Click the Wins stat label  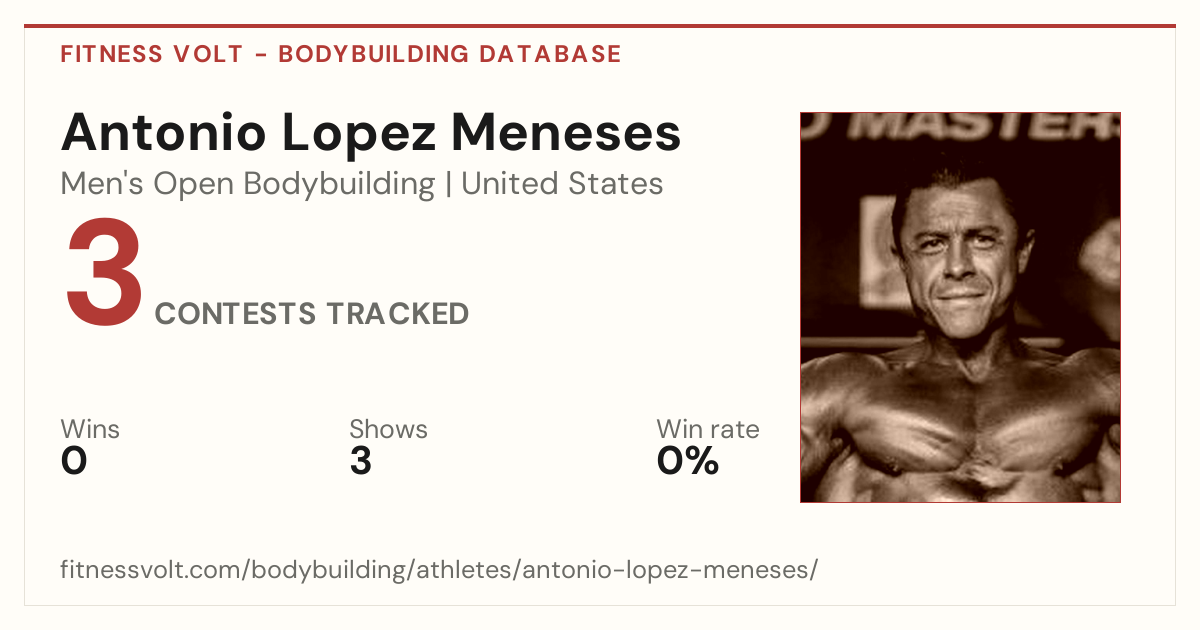pyautogui.click(x=90, y=429)
